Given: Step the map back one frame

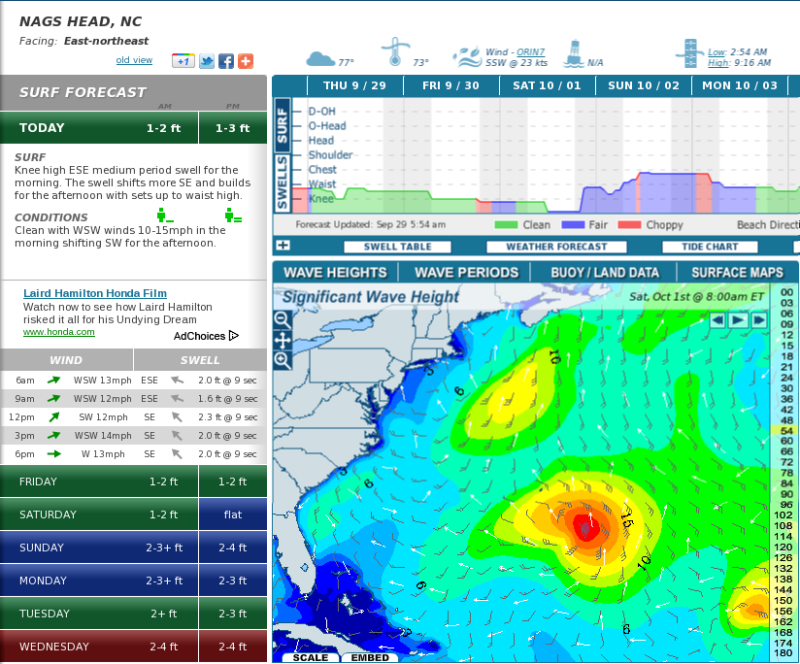Looking at the screenshot, I should (x=717, y=320).
